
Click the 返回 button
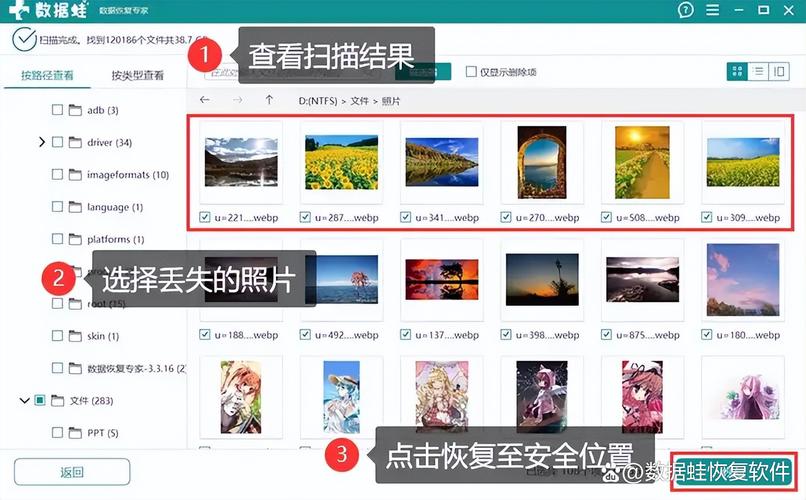tap(71, 473)
